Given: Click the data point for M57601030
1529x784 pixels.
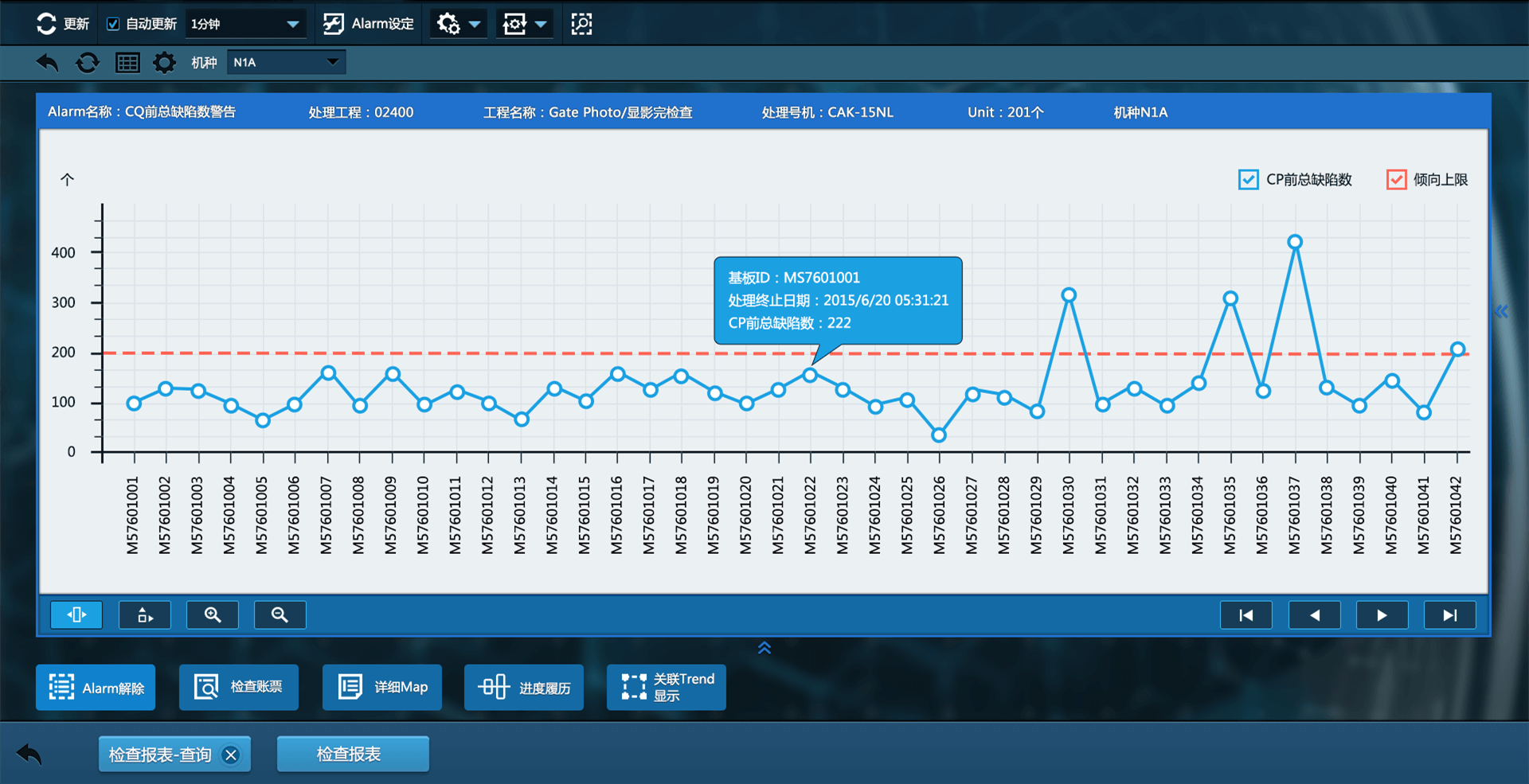Looking at the screenshot, I should point(1069,295).
